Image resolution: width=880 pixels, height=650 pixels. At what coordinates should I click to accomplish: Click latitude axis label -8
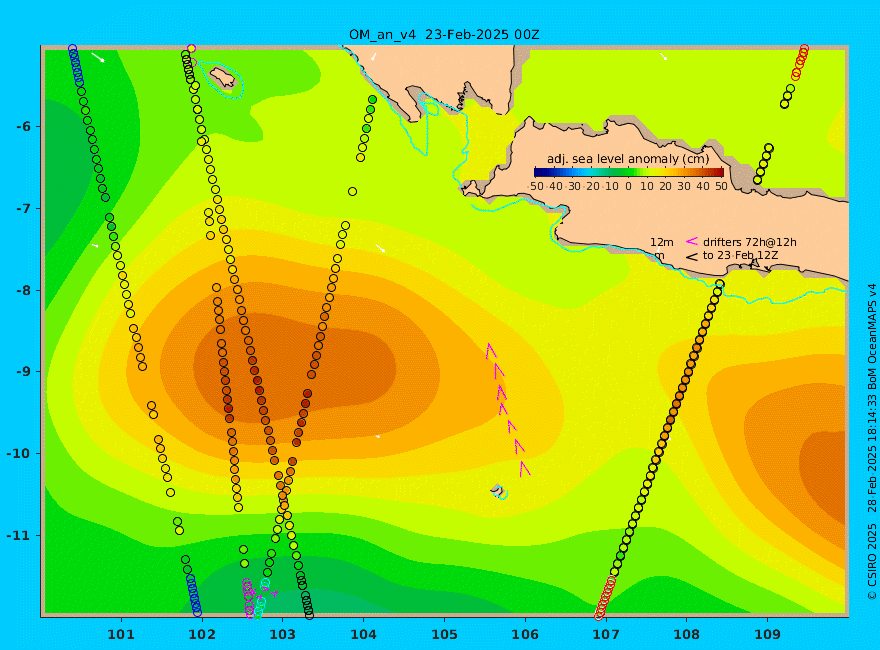[23, 290]
